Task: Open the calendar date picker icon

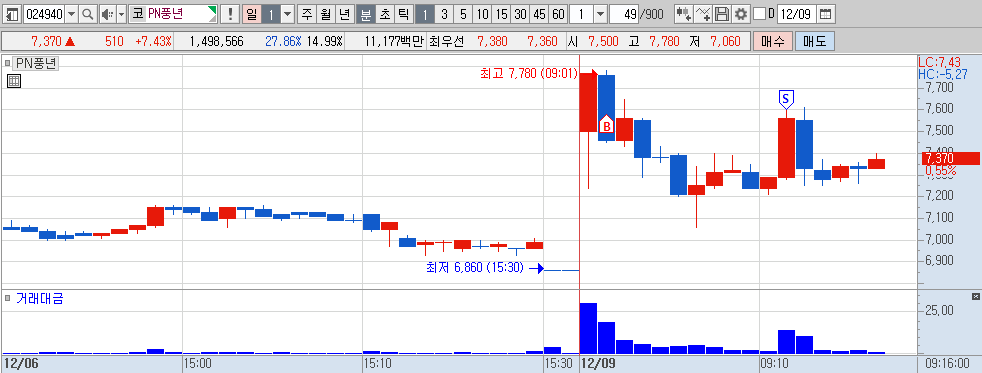Action: coord(827,14)
